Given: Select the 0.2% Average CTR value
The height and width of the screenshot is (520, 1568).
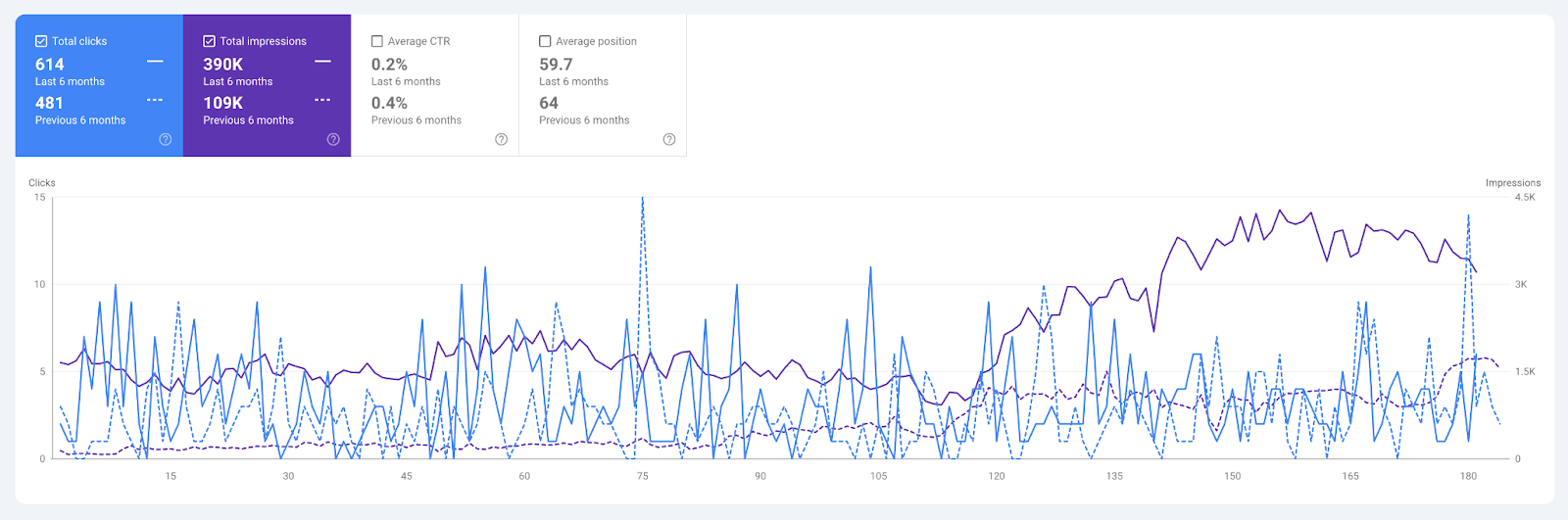Looking at the screenshot, I should 389,65.
